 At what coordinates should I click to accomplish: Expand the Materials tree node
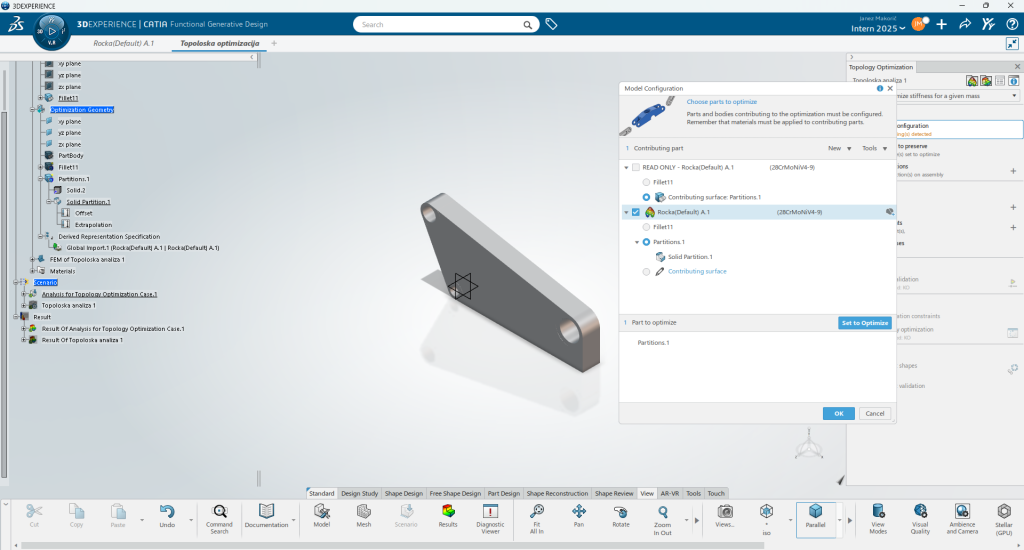pyautogui.click(x=32, y=271)
